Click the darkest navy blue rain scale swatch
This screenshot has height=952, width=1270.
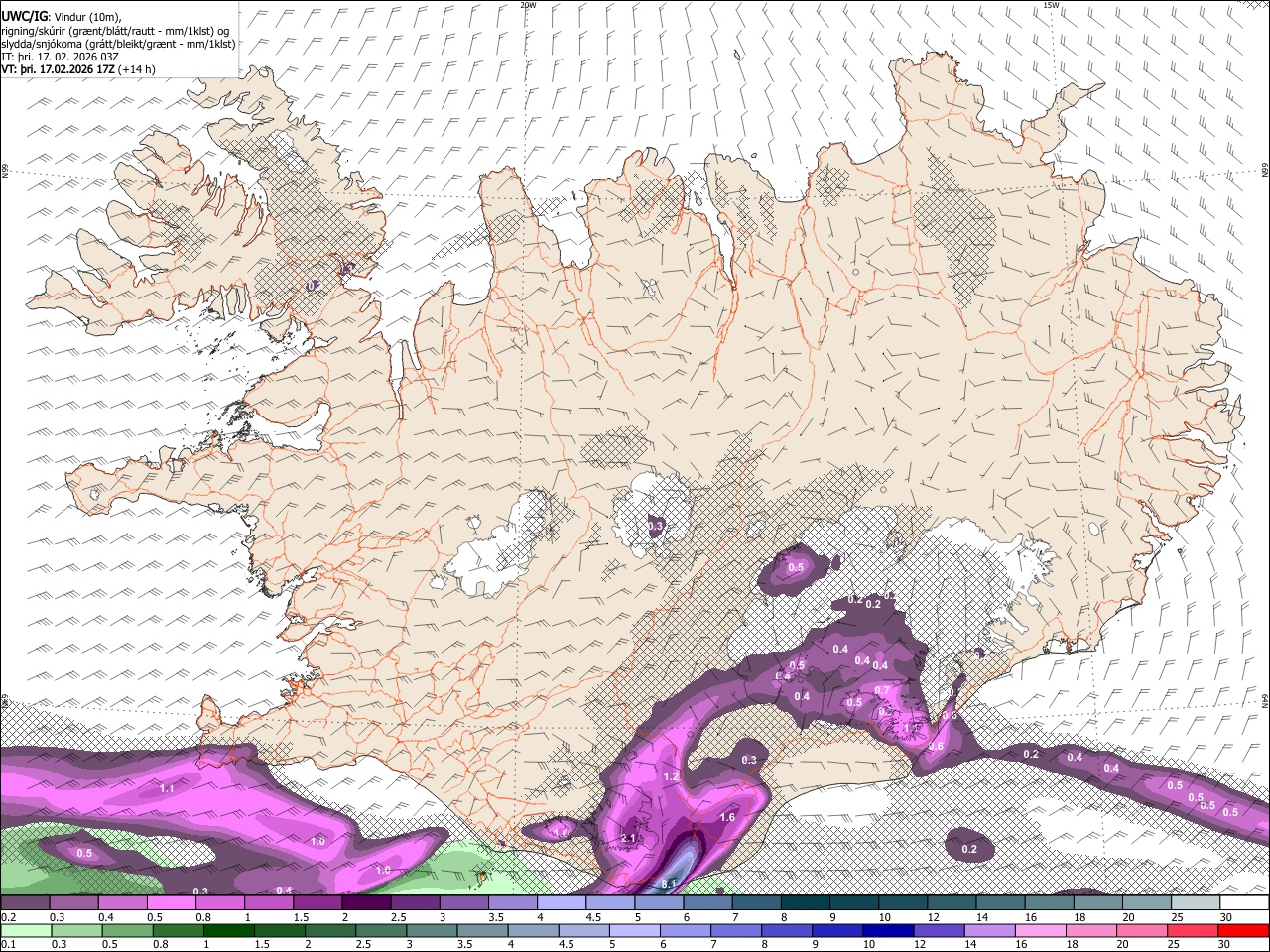pos(886,930)
